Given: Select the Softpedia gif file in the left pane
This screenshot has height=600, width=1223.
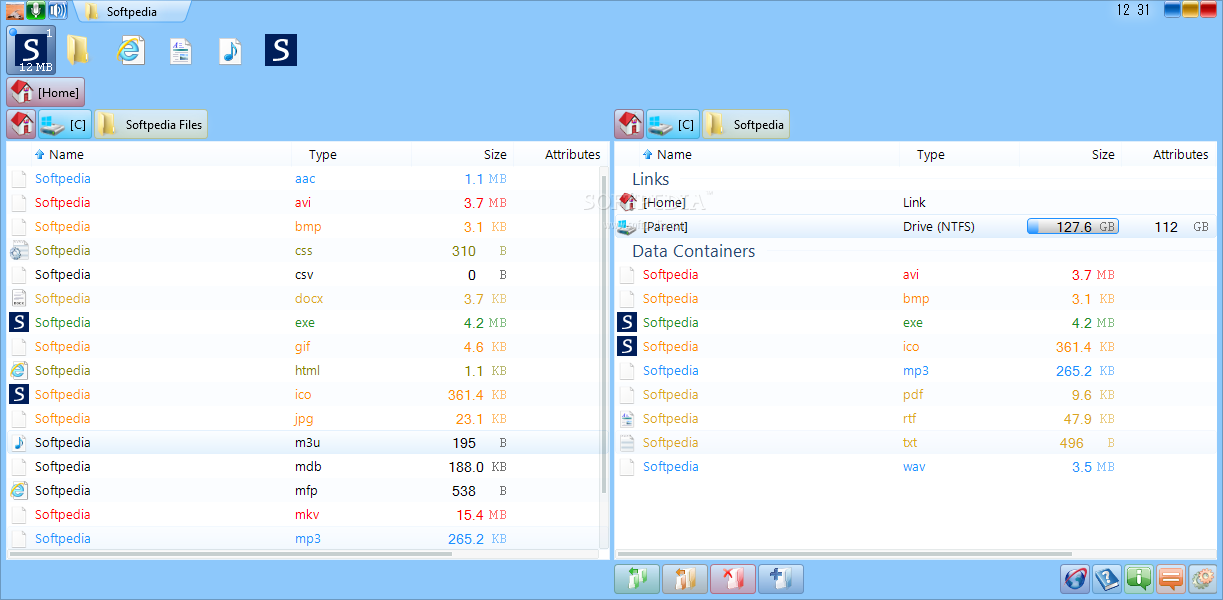Looking at the screenshot, I should point(304,347).
